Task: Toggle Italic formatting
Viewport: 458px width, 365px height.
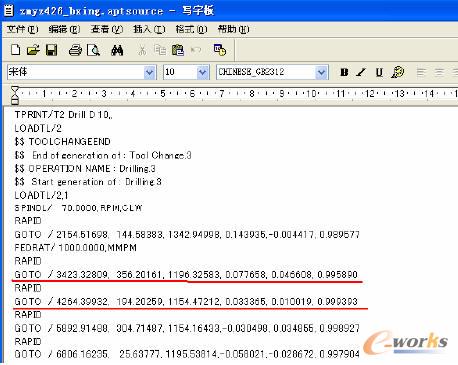Action: 361,72
